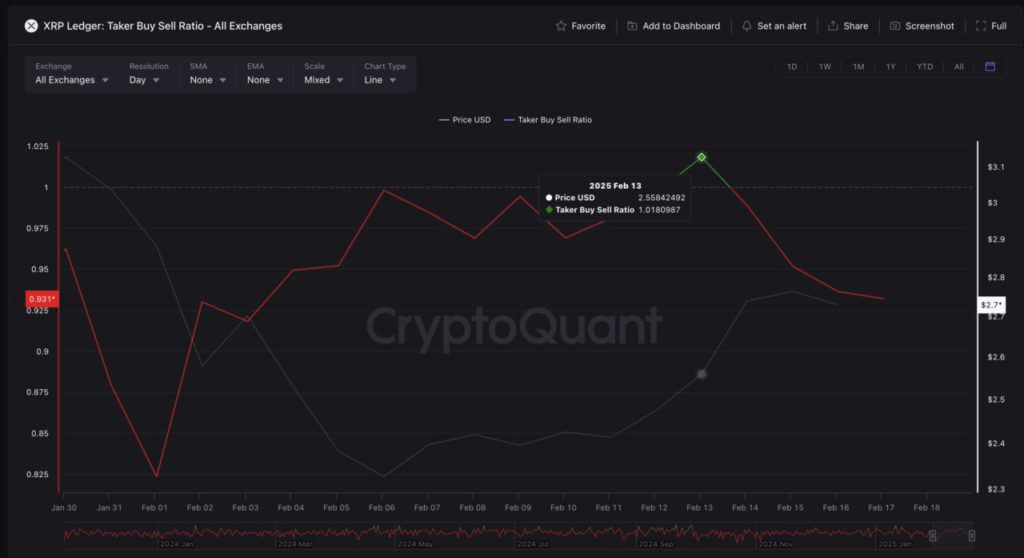Click the tooltip date 2025 Feb 13

click(x=615, y=186)
